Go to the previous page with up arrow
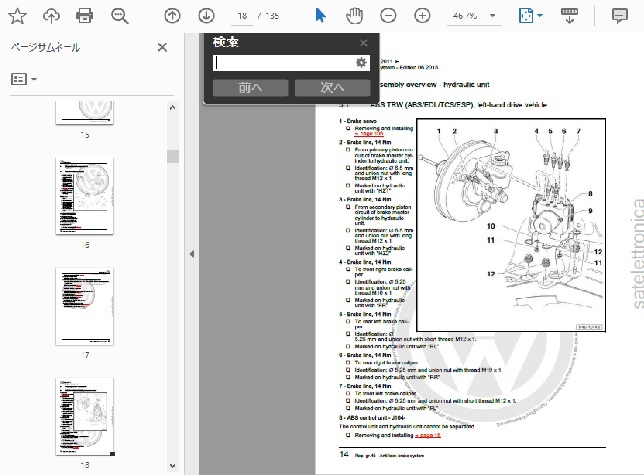The height and width of the screenshot is (475, 644). click(172, 16)
